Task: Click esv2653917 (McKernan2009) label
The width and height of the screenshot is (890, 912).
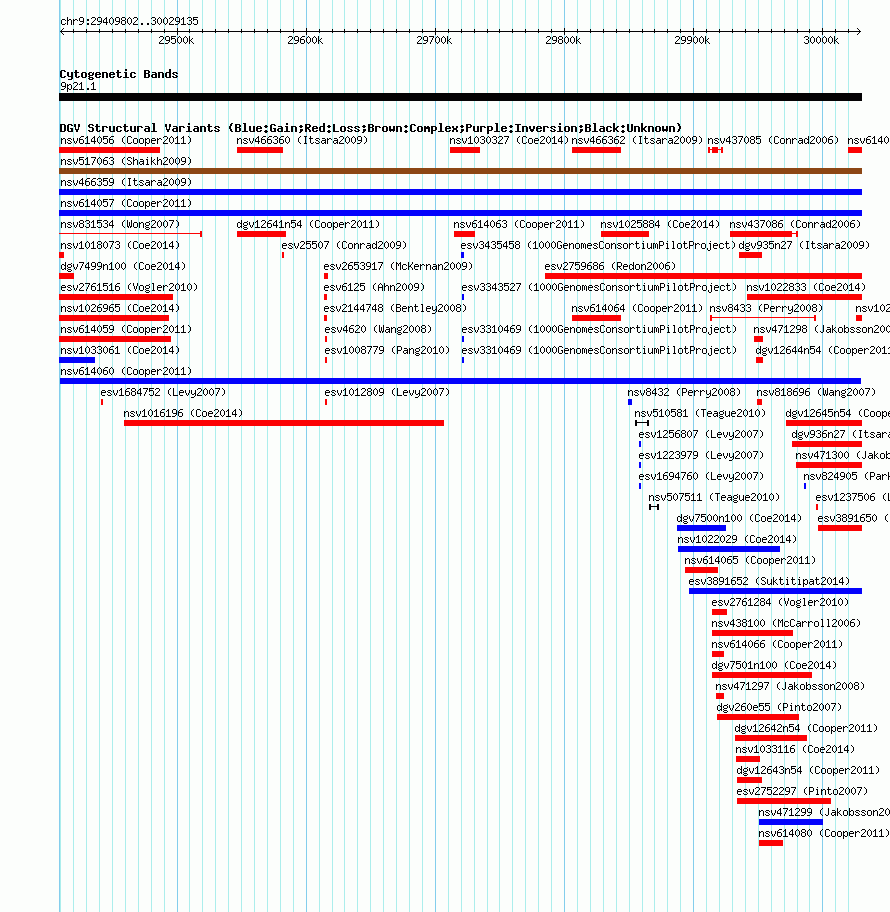Action: click(398, 266)
